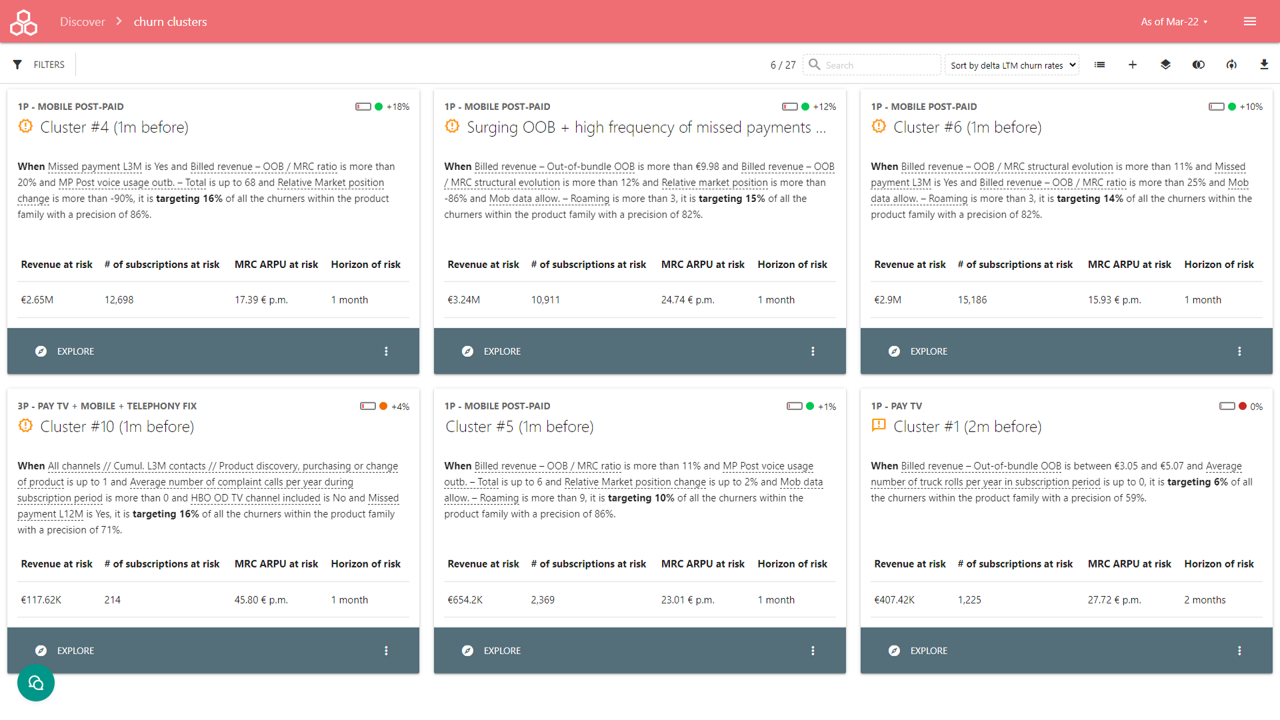Click the layers stack icon
This screenshot has height=720, width=1280.
point(1166,65)
